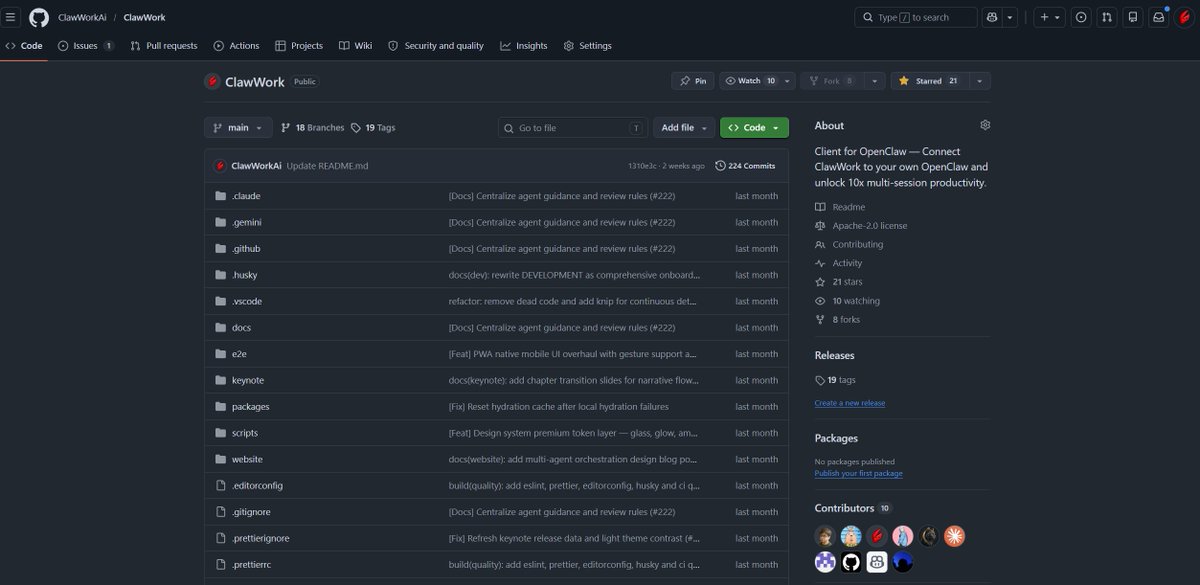Open global Pull requests icon in header
The width and height of the screenshot is (1200, 585).
(x=1107, y=17)
